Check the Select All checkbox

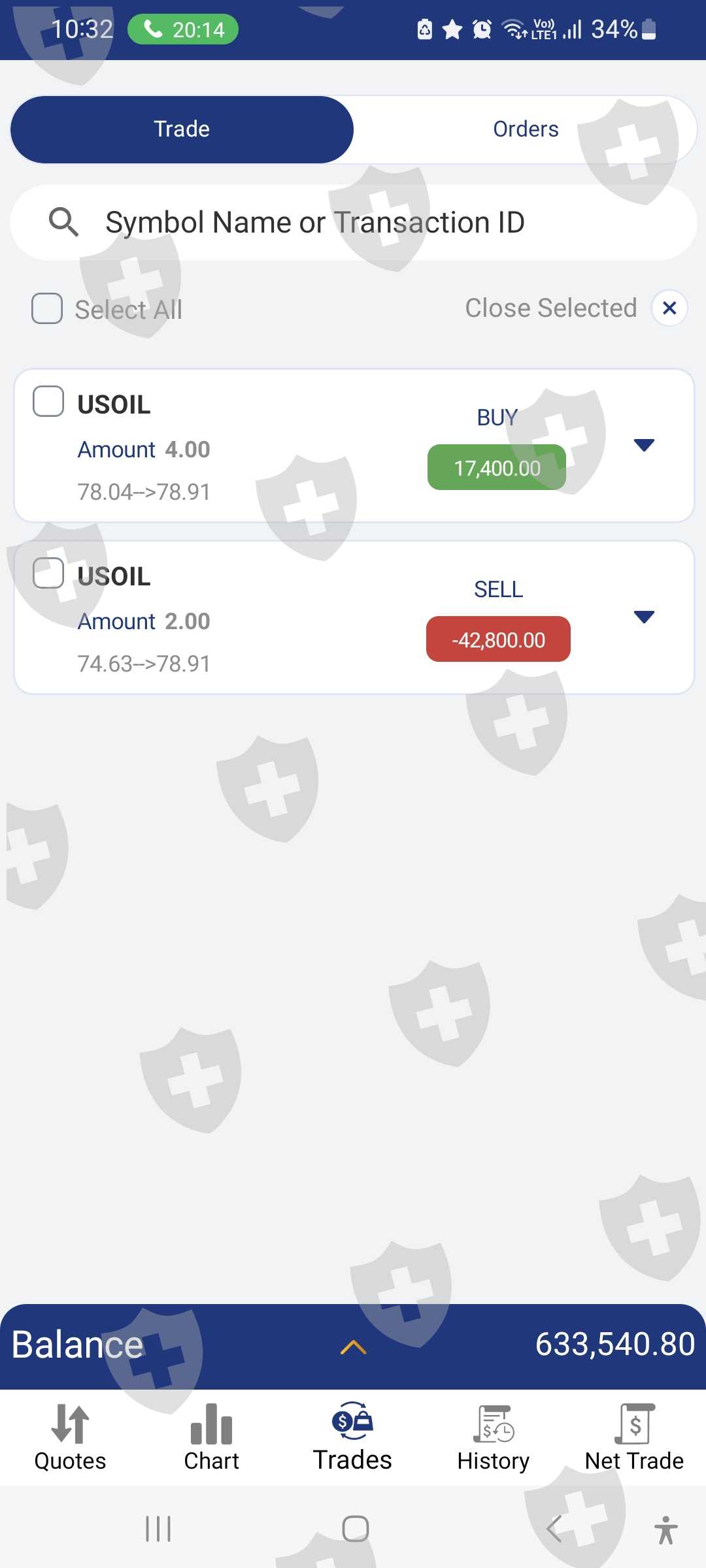click(48, 308)
